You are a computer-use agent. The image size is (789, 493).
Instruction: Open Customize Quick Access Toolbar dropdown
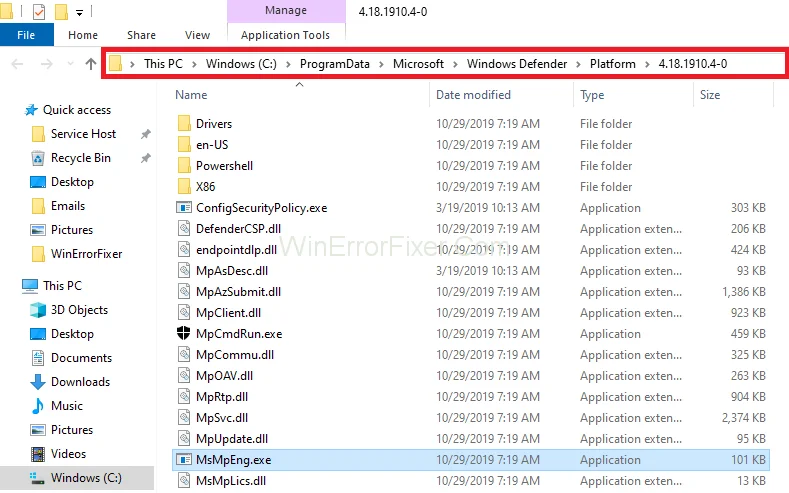click(x=81, y=12)
